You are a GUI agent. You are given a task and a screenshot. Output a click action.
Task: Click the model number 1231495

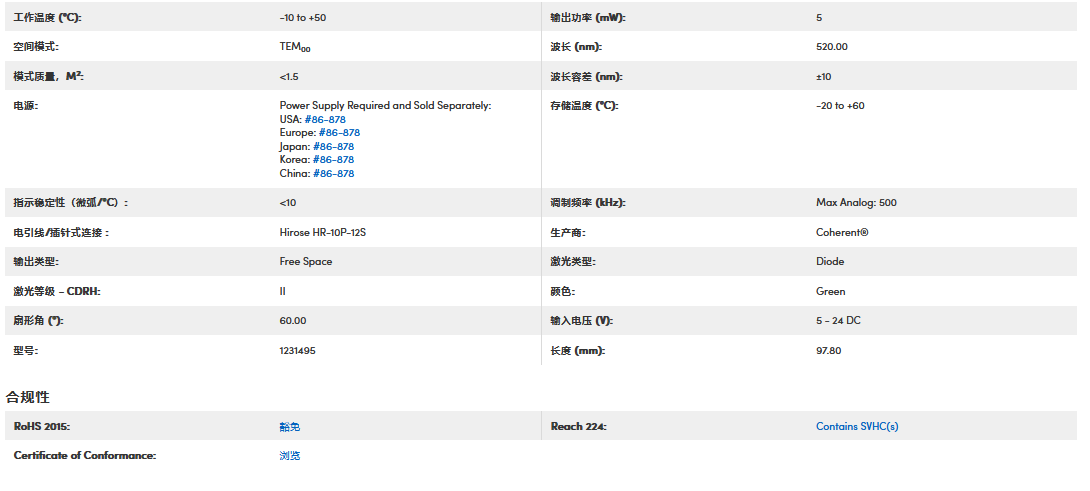tap(298, 350)
